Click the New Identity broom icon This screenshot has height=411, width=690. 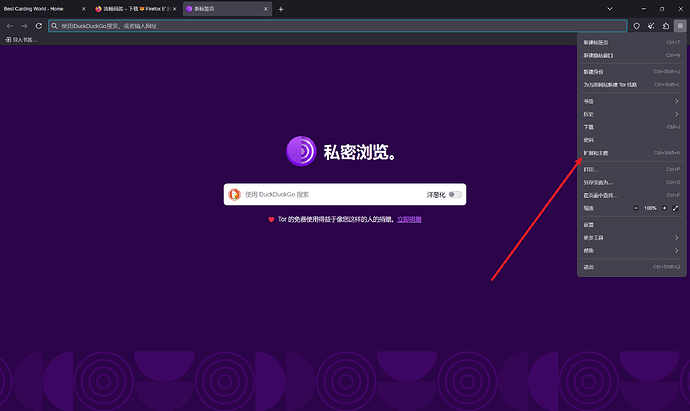tap(651, 26)
